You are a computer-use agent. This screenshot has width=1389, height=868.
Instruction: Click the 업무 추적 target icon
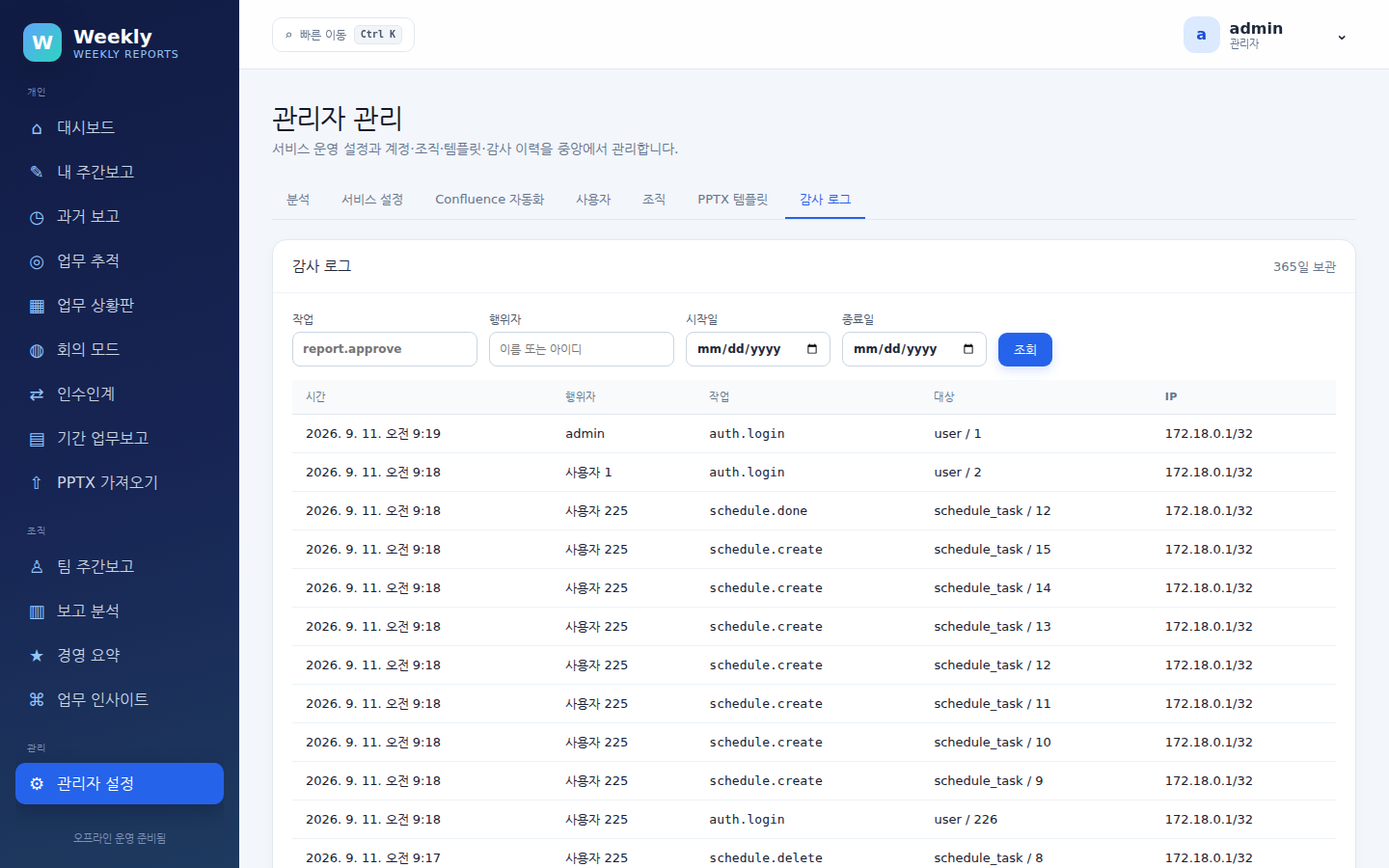tap(37, 261)
